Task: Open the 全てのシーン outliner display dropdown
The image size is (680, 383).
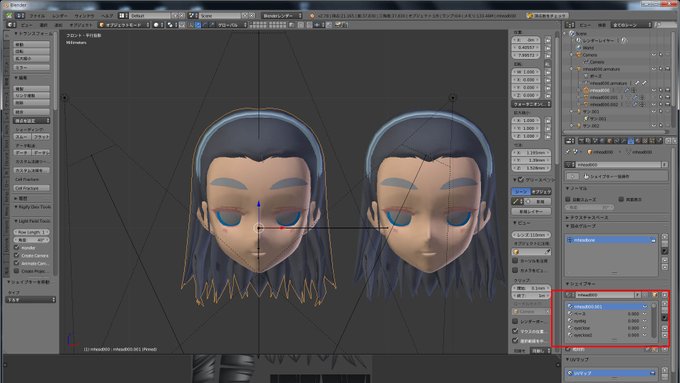Action: (x=632, y=25)
